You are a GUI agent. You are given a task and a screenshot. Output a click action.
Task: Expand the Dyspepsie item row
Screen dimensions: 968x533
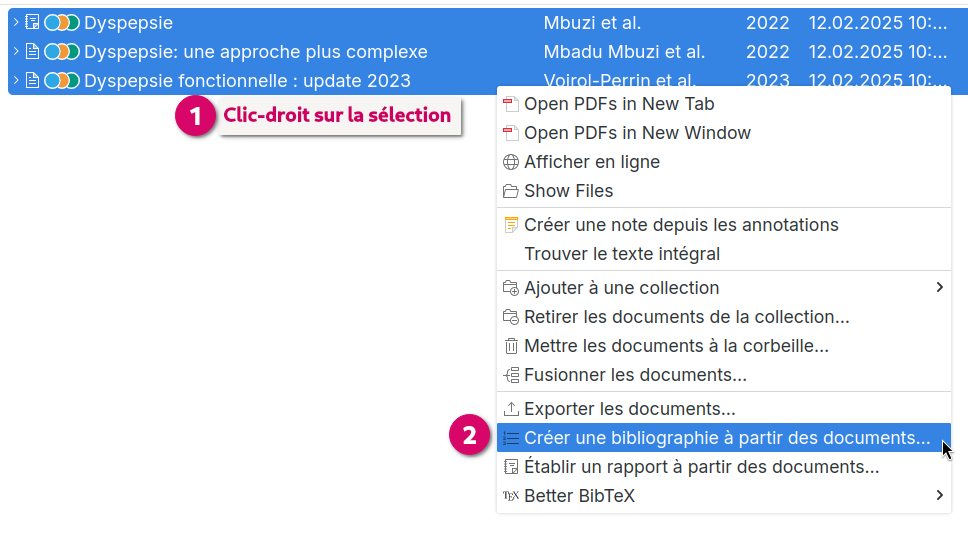click(x=16, y=22)
